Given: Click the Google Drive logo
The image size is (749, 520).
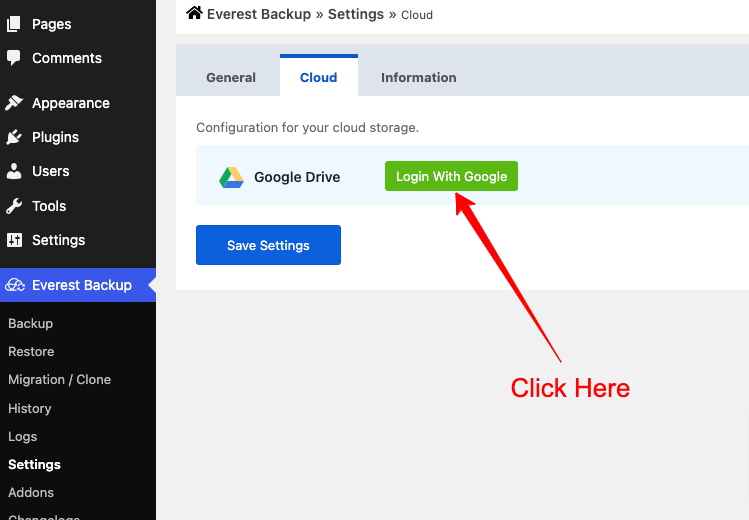Looking at the screenshot, I should point(232,177).
